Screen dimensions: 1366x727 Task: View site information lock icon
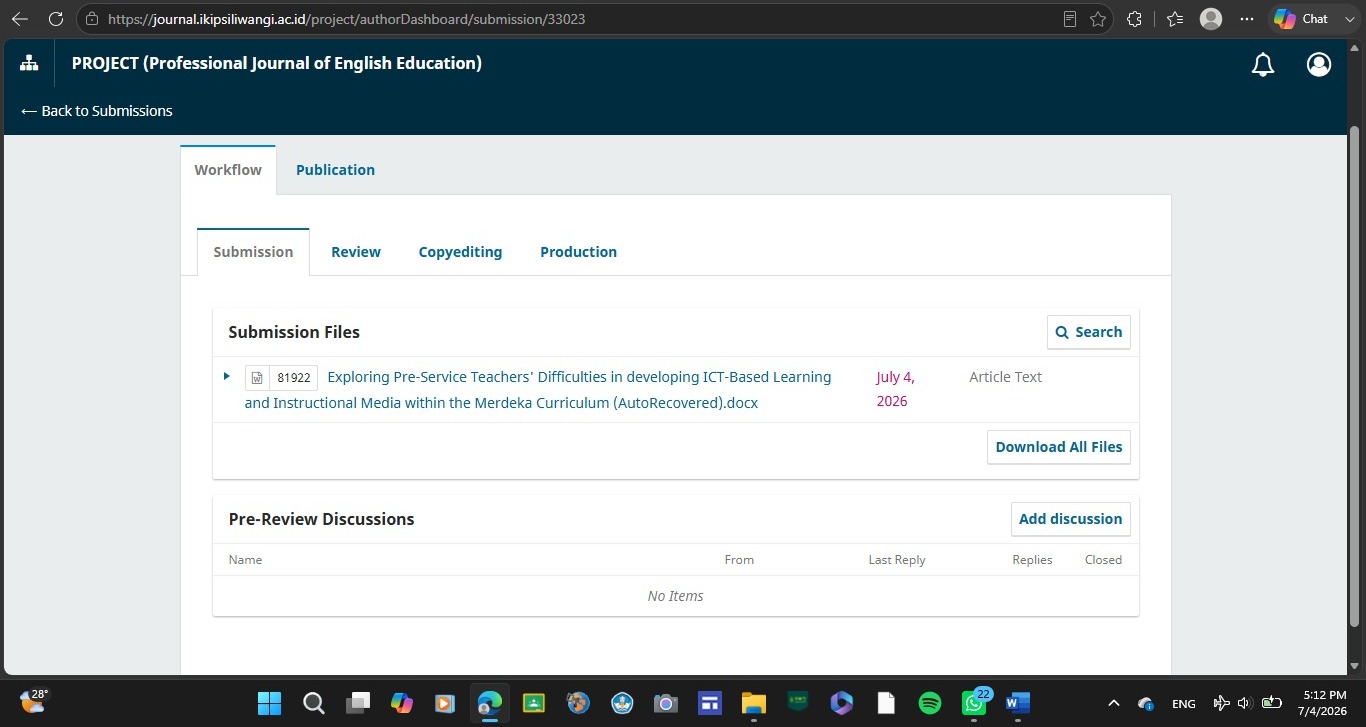click(x=93, y=19)
